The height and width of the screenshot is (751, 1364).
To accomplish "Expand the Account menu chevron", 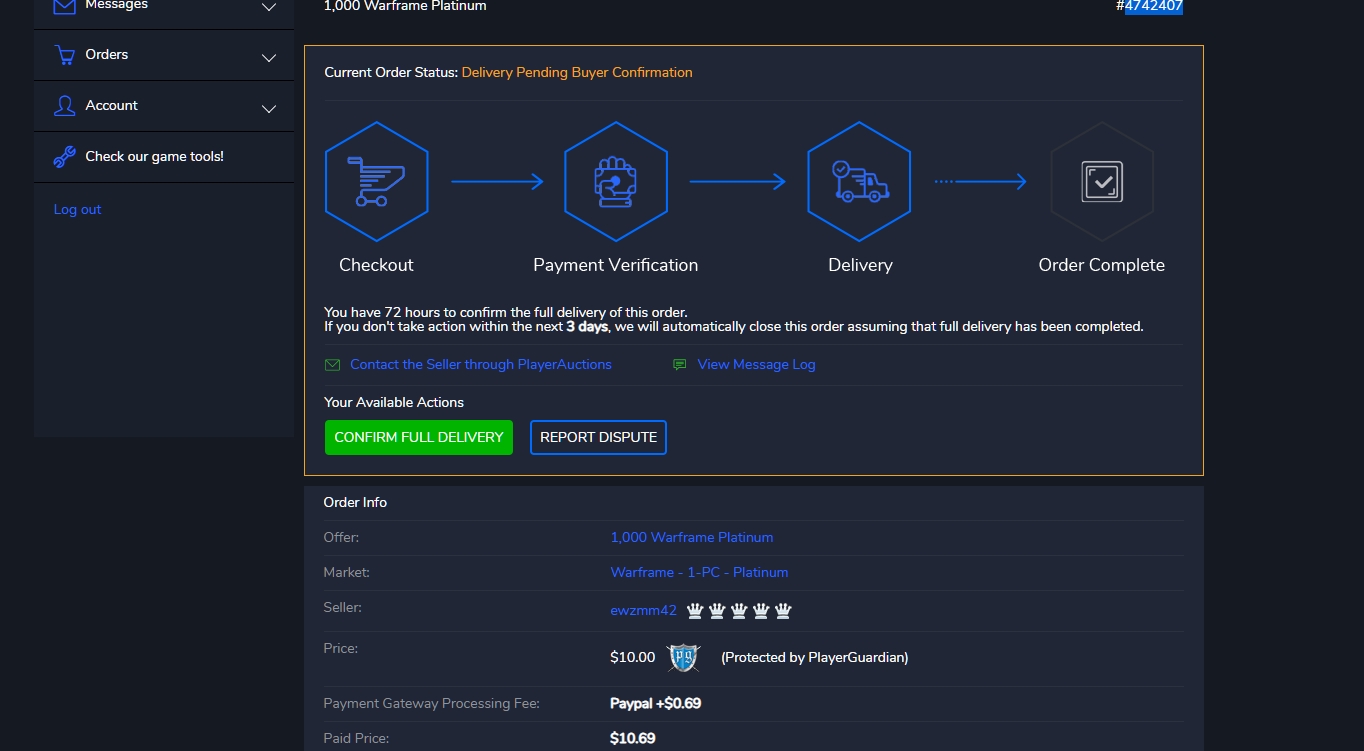I will pyautogui.click(x=268, y=109).
